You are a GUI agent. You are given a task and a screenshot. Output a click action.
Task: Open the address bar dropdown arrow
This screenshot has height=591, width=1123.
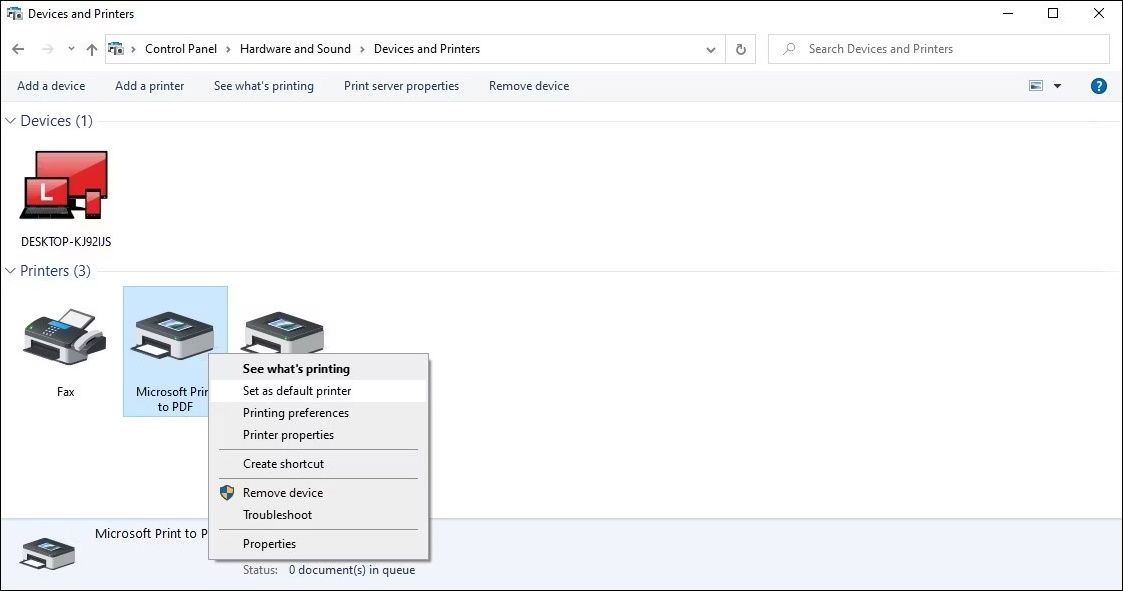(710, 48)
